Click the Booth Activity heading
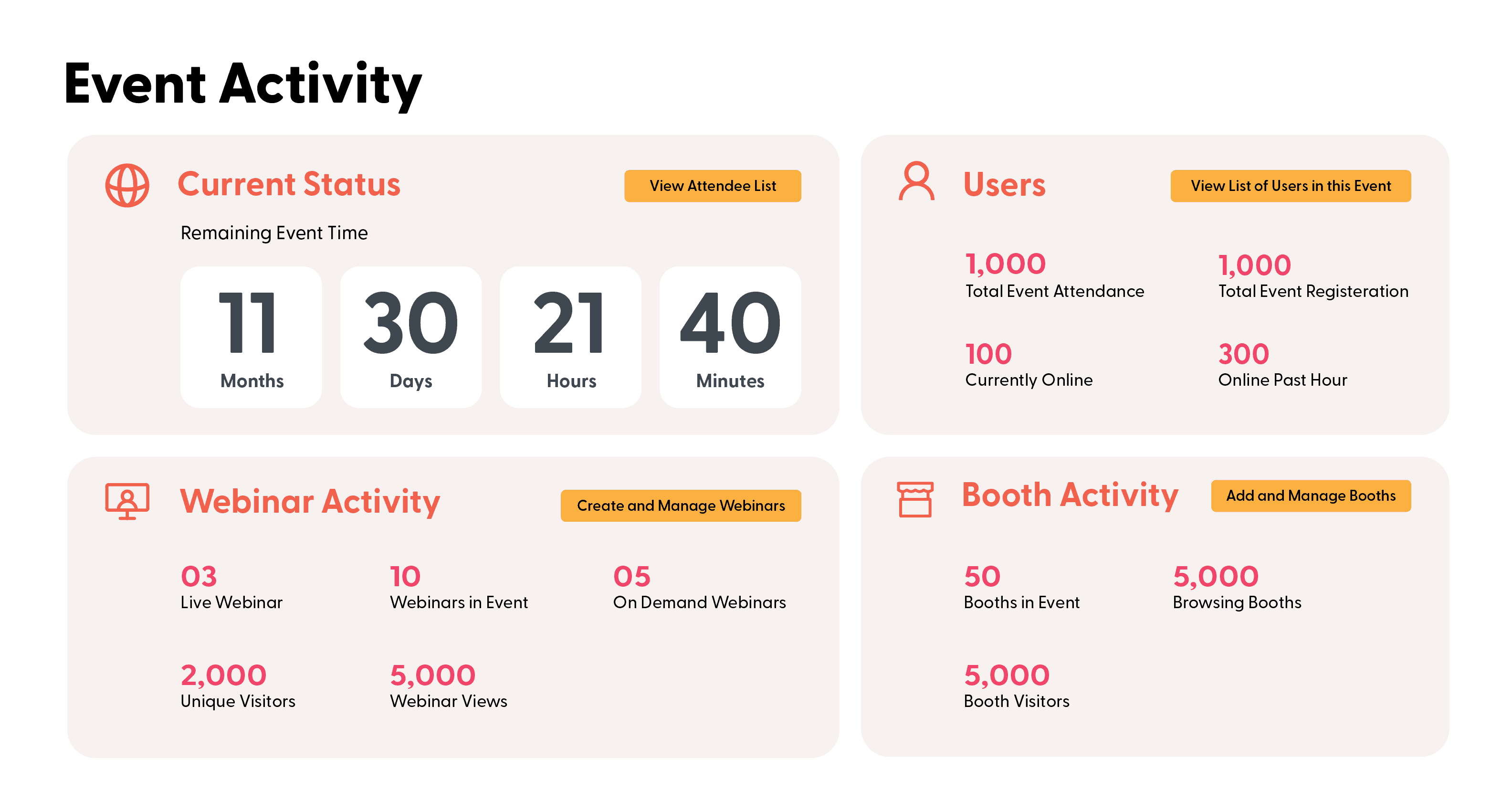This screenshot has height=812, width=1512. (x=1070, y=495)
